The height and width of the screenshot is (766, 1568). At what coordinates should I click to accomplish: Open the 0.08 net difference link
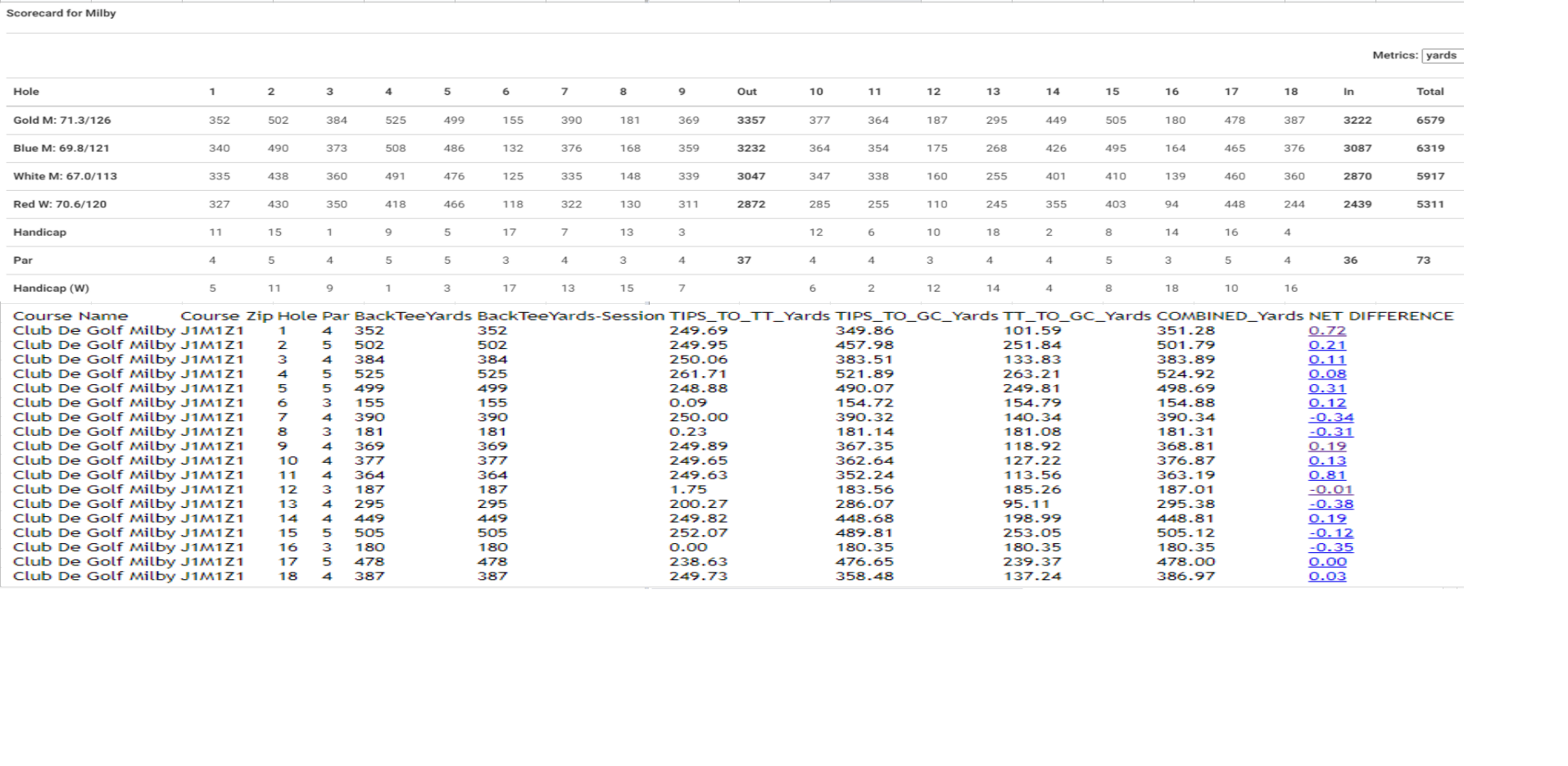pos(1327,374)
